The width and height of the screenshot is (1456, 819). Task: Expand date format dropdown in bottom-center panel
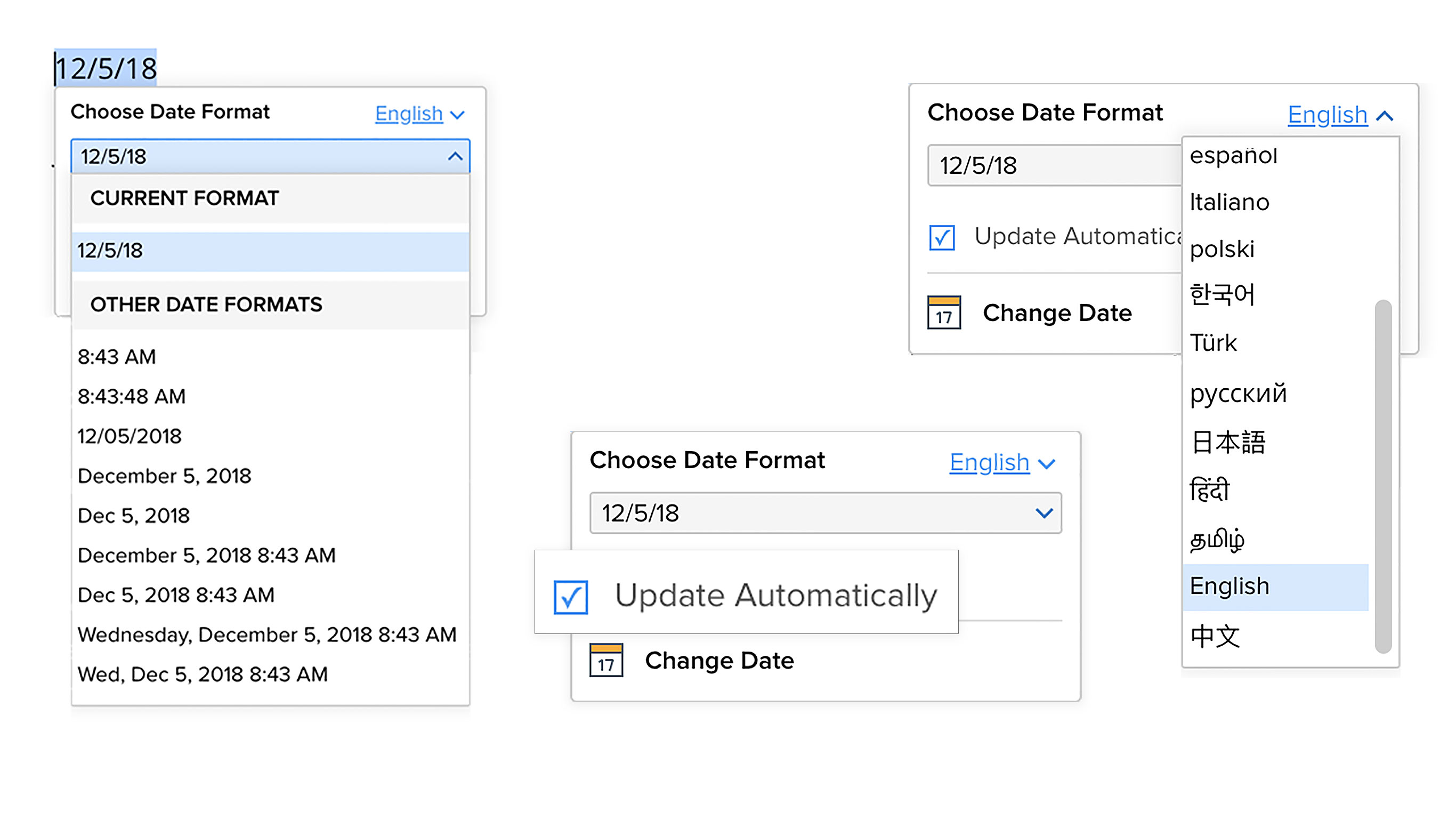(x=1044, y=513)
